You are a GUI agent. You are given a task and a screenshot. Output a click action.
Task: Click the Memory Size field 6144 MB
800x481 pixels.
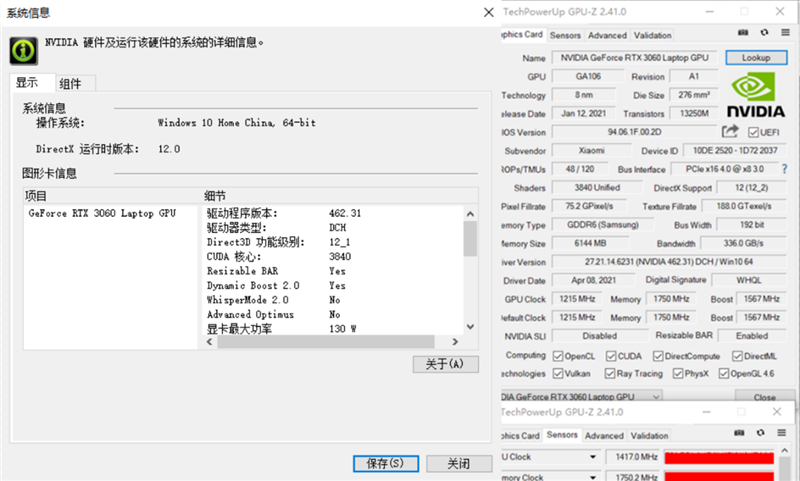pos(590,243)
